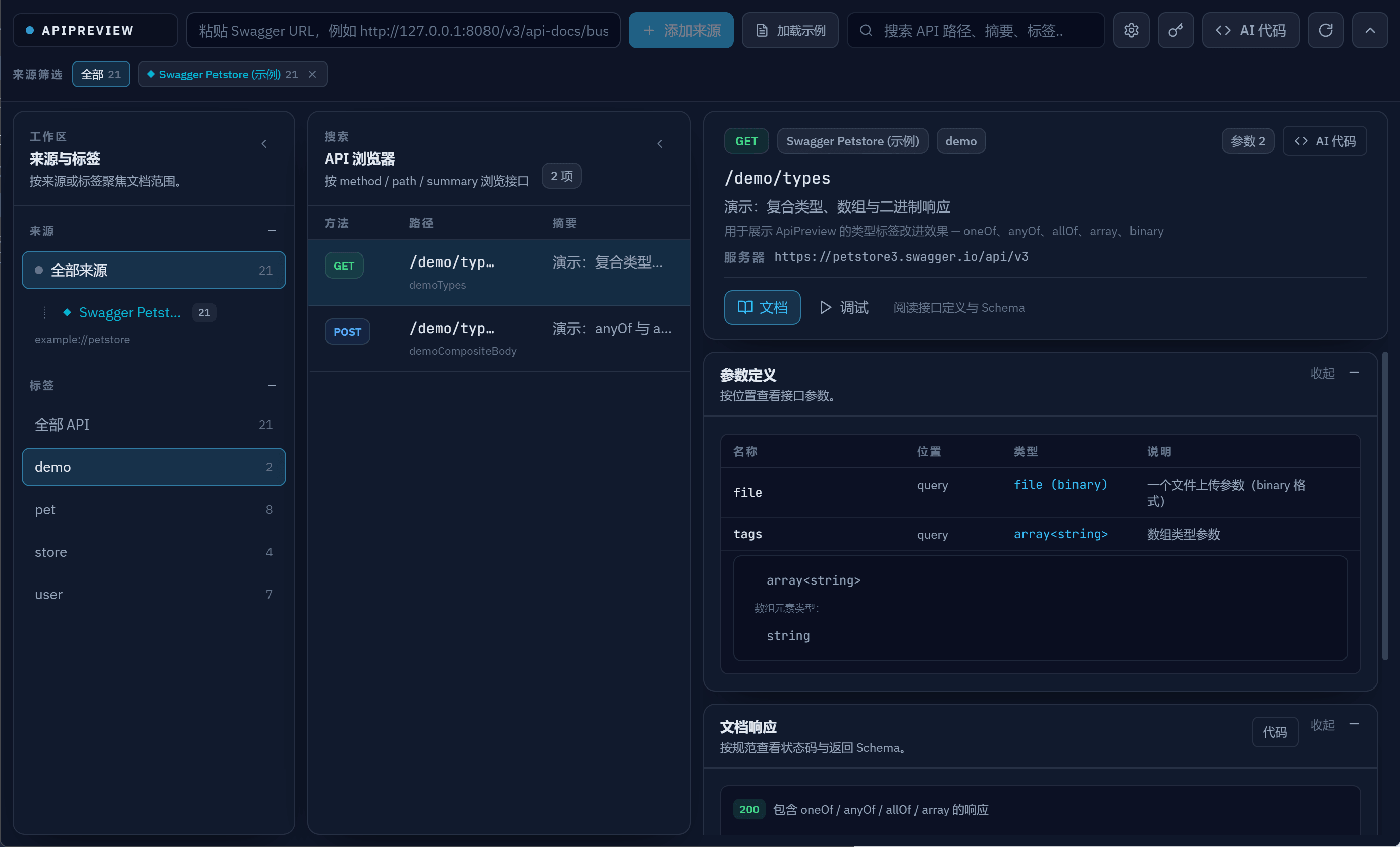
Task: Click the string element type text
Action: (x=788, y=636)
